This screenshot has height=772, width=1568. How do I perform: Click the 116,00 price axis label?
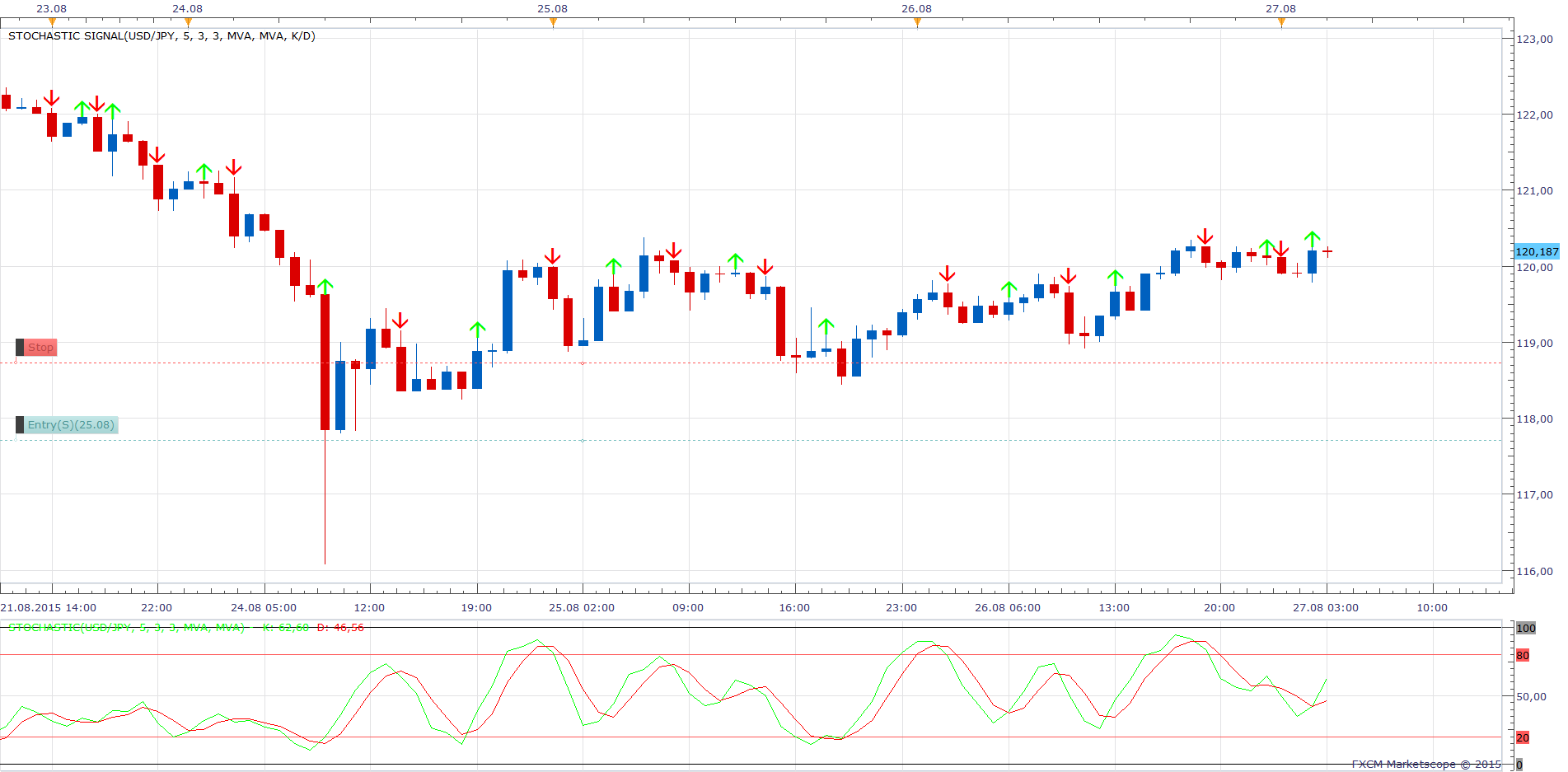(x=1534, y=571)
